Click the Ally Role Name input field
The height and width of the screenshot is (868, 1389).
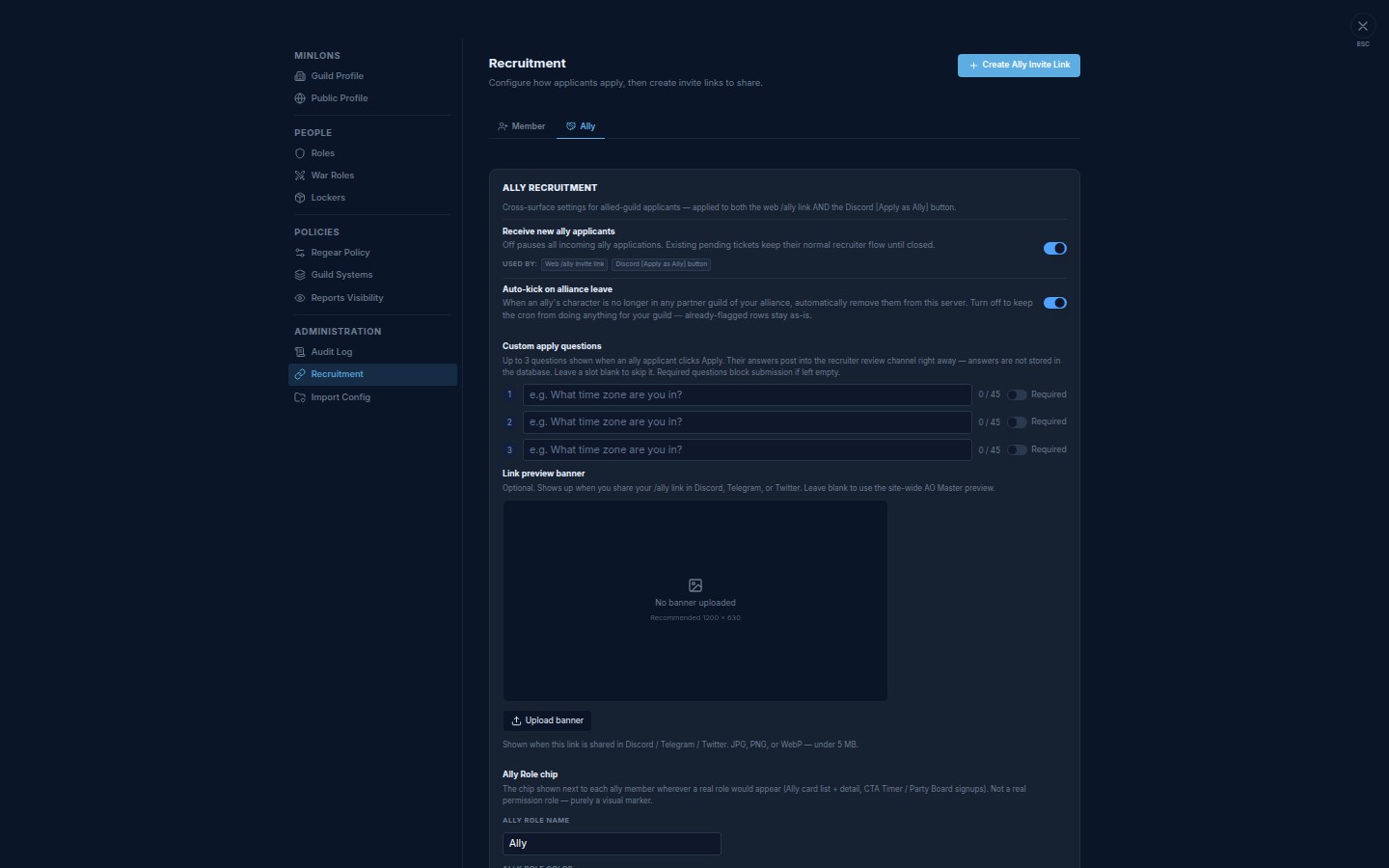612,844
